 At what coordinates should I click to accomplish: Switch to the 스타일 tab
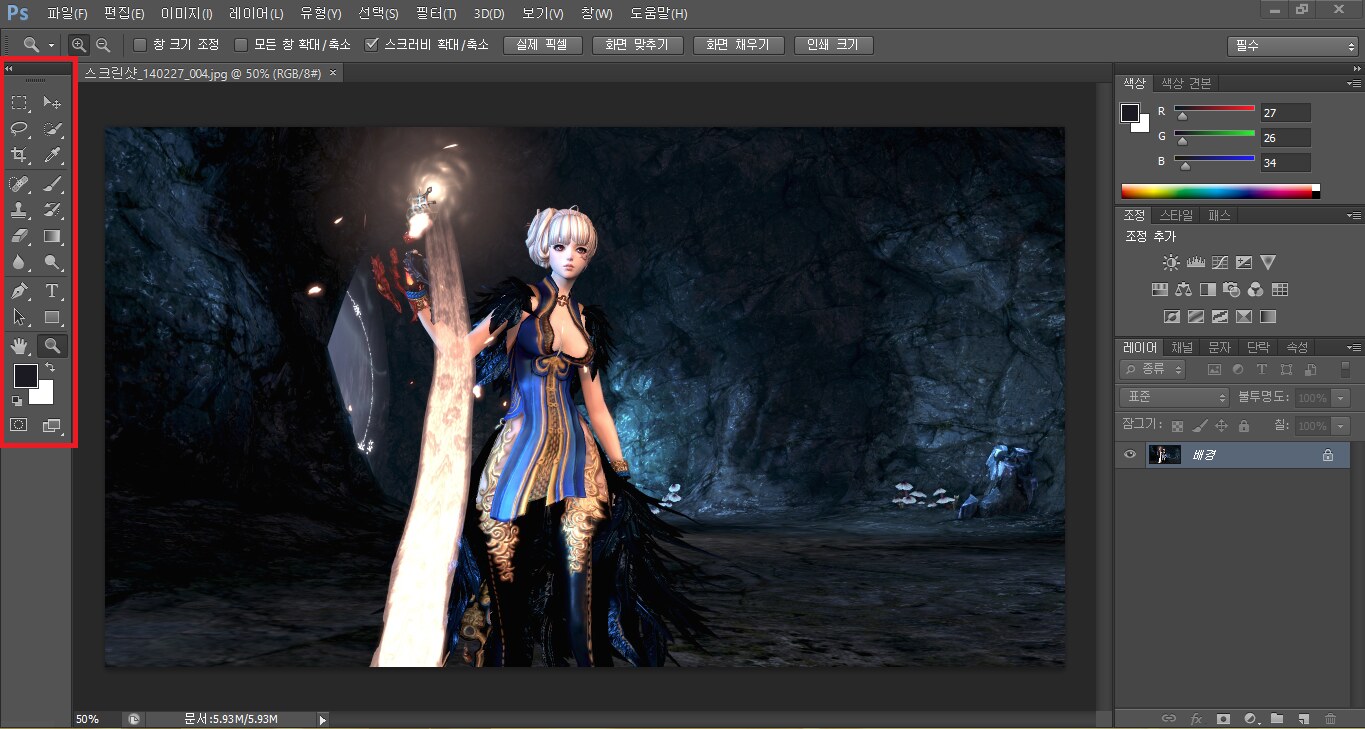click(1176, 216)
